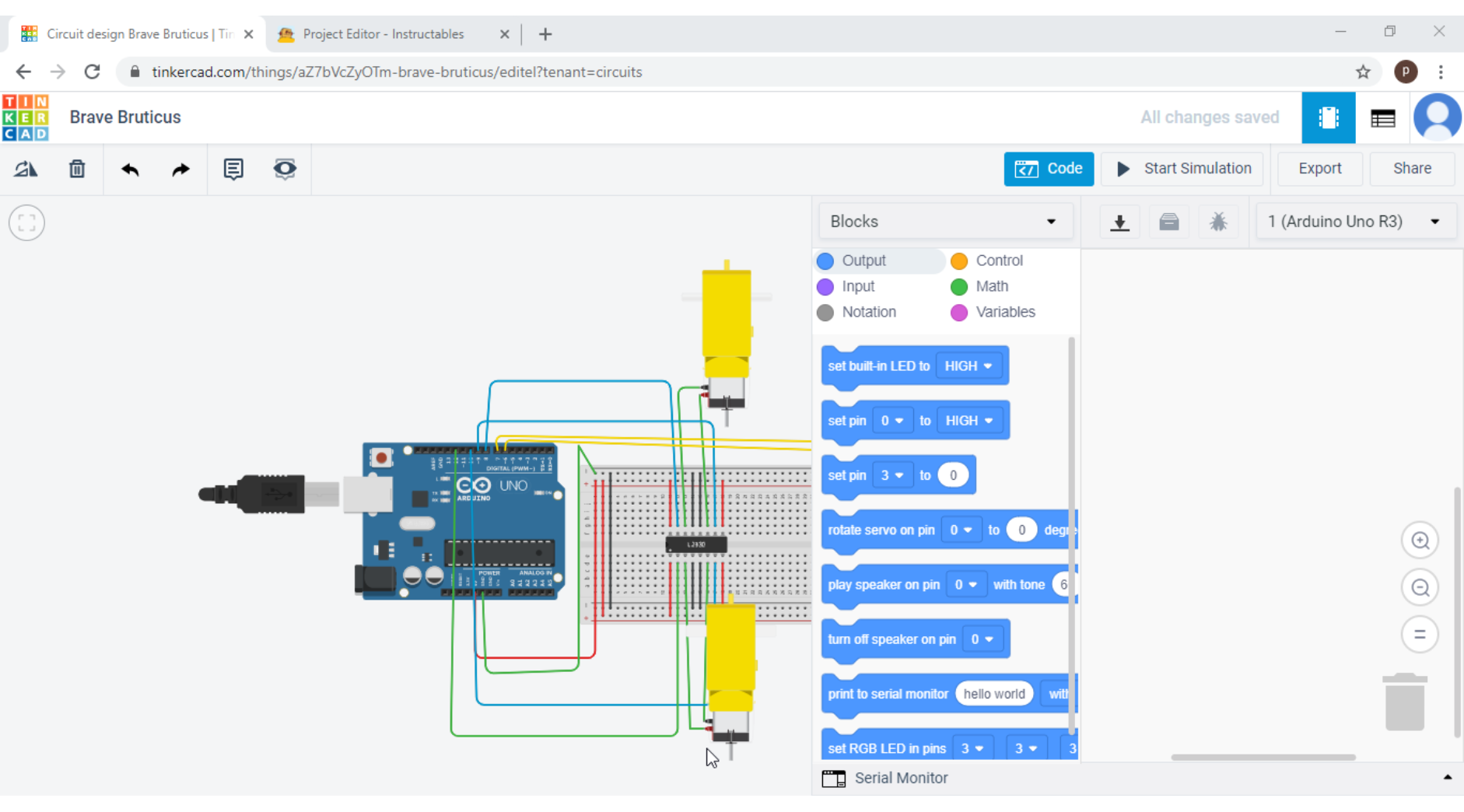Screen dimensions: 1464x812
Task: Open the Arduino Uno R3 board dropdown
Action: 1354,222
